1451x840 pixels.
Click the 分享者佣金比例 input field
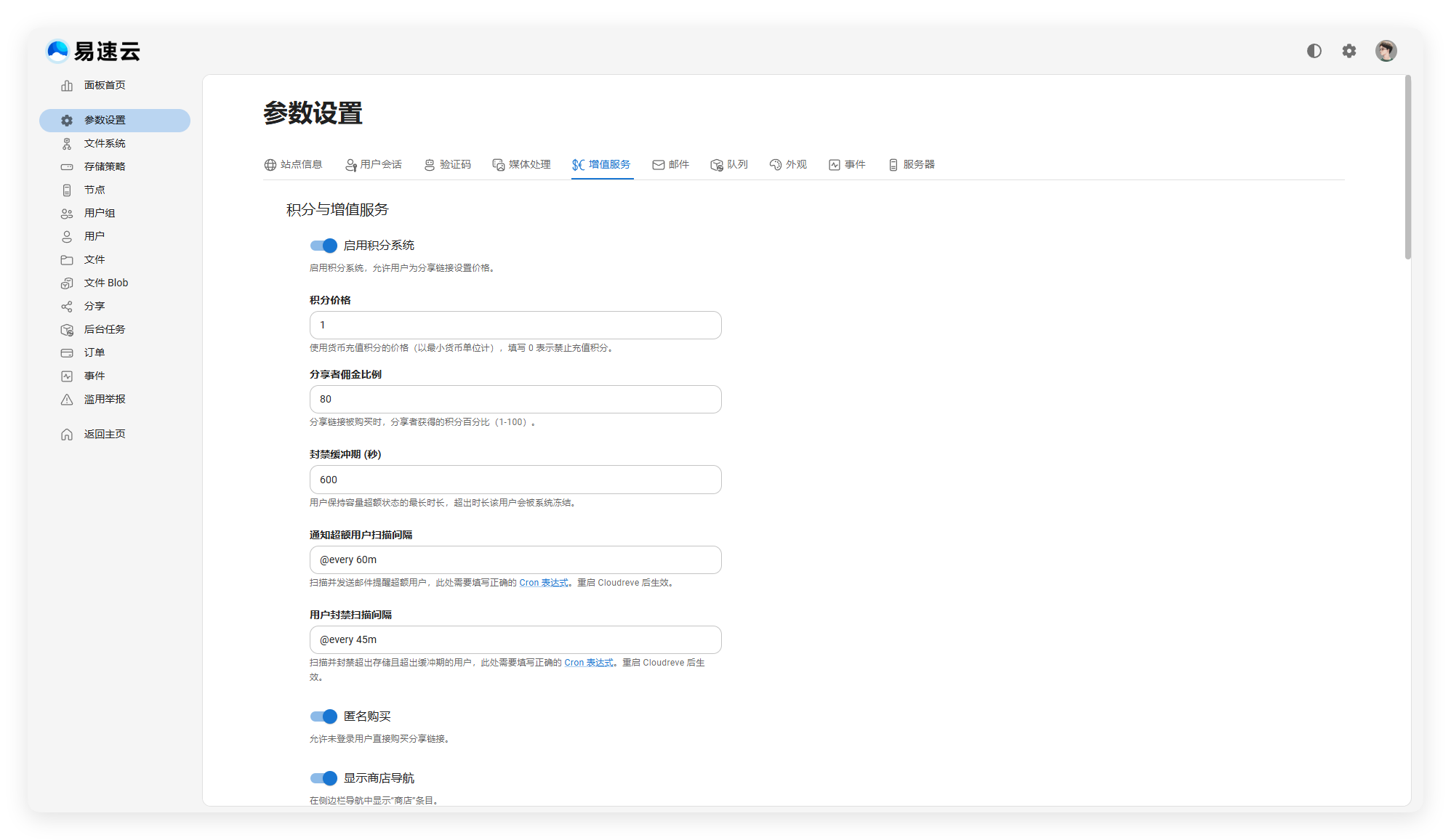click(515, 400)
